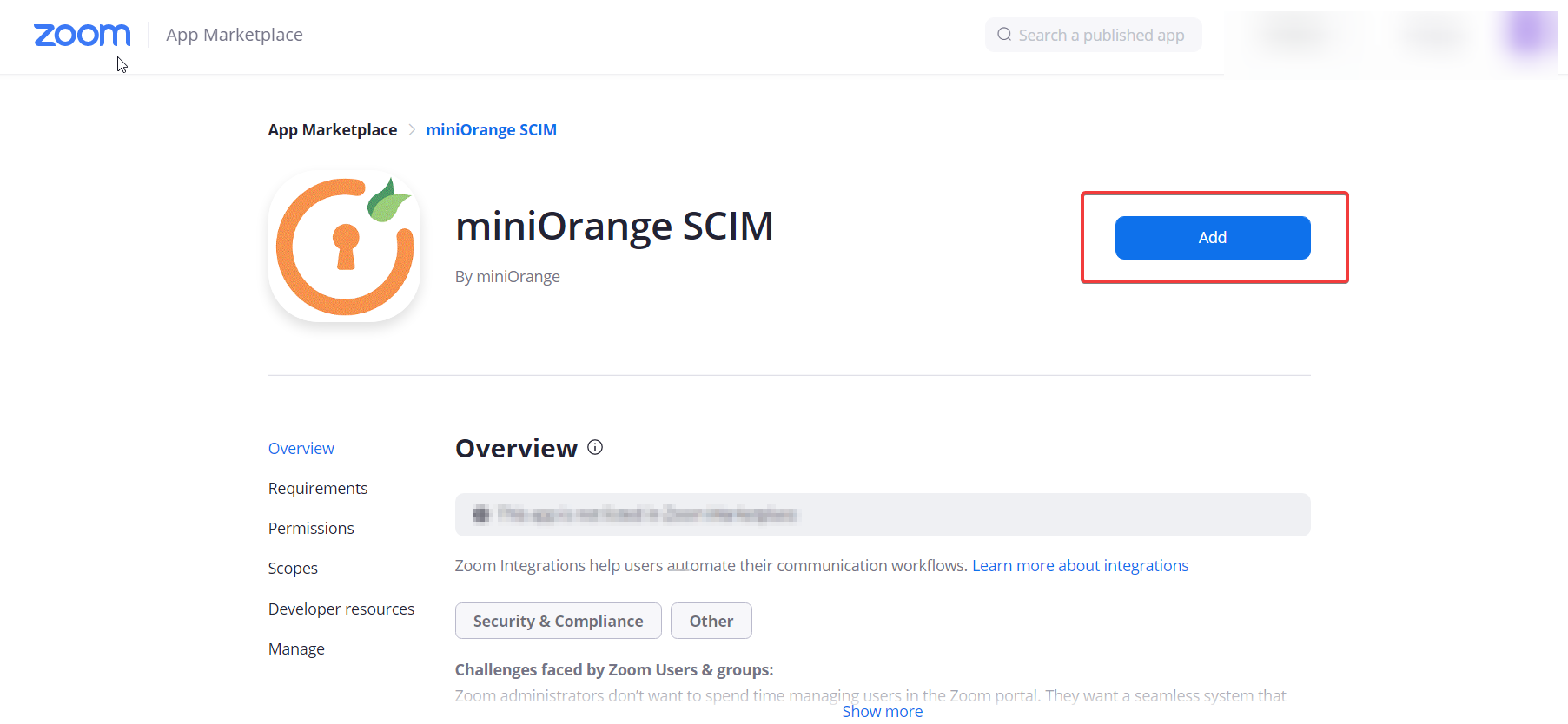Select the Overview section in the sidebar
The height and width of the screenshot is (724, 1568).
301,448
